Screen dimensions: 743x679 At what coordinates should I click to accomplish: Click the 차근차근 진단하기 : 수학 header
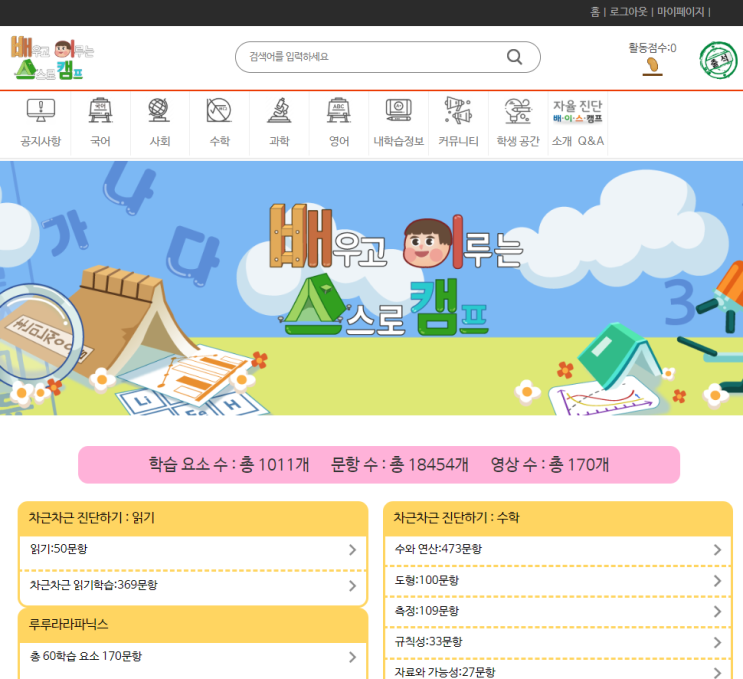558,518
